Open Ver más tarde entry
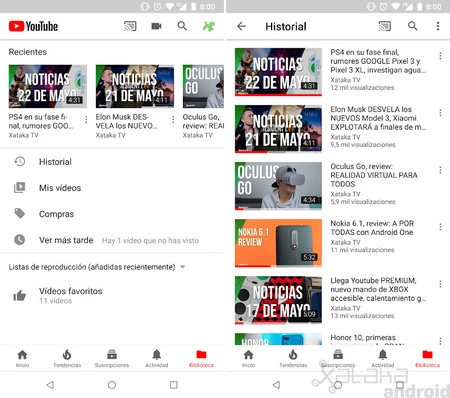 (112, 240)
